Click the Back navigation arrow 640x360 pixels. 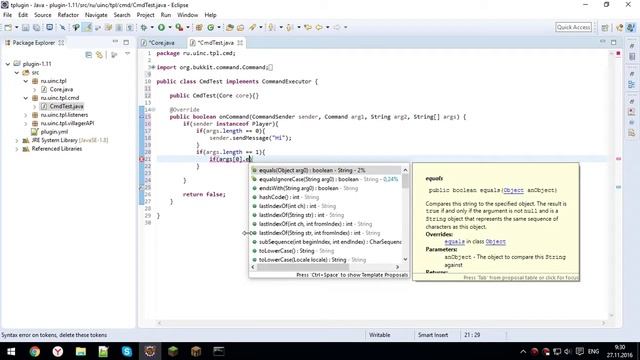[319, 27]
